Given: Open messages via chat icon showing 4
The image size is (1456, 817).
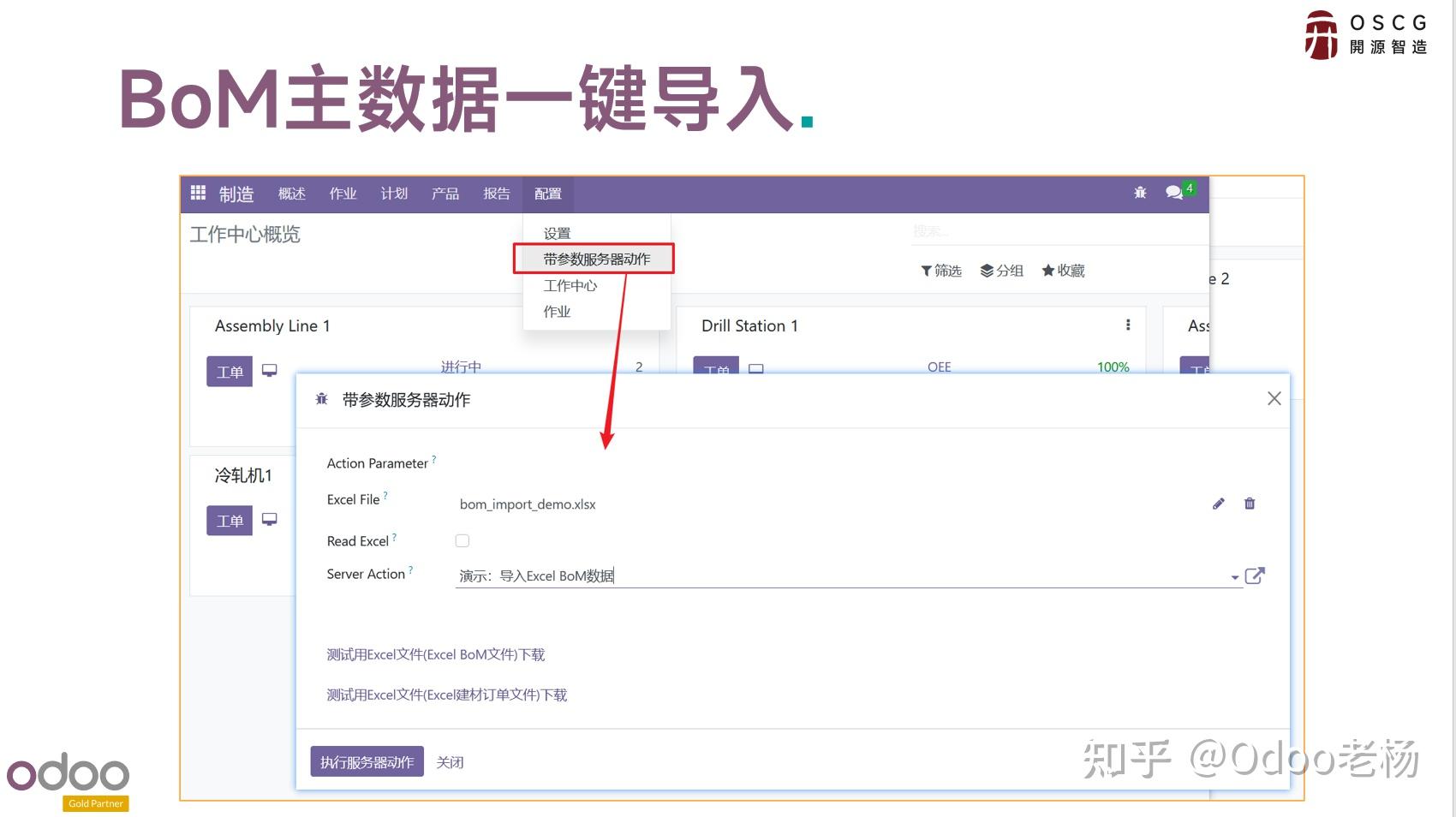Looking at the screenshot, I should pyautogui.click(x=1174, y=192).
